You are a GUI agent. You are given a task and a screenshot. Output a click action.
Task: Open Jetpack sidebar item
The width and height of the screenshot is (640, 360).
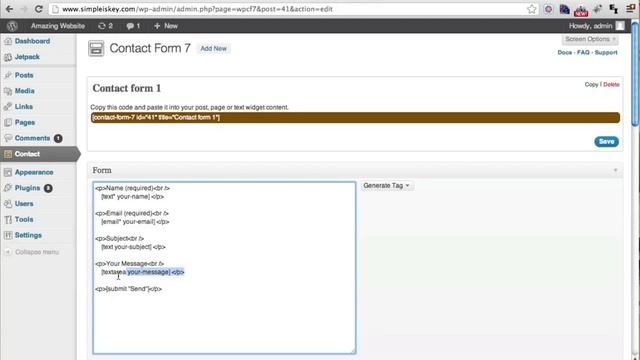coord(27,57)
